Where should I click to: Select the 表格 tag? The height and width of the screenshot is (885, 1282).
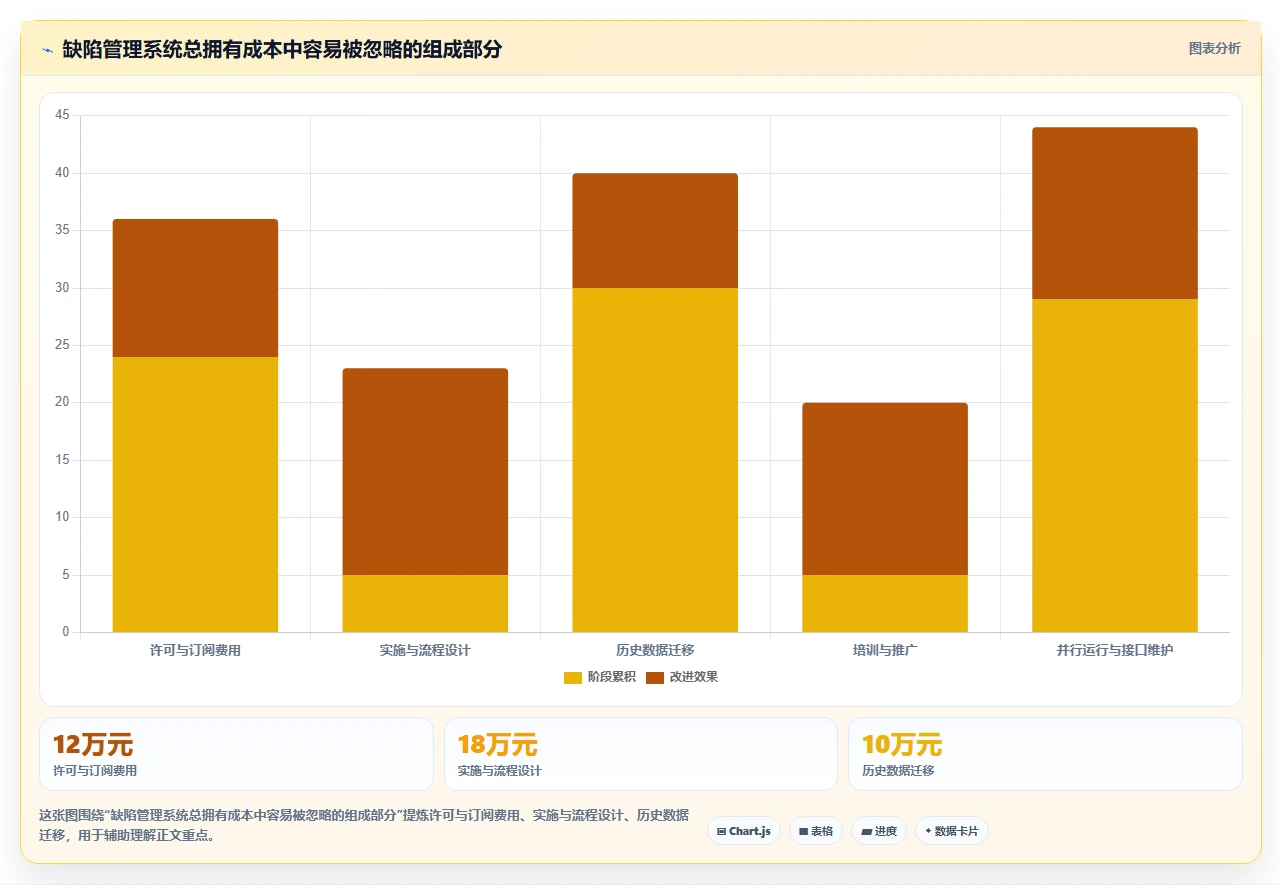coord(816,831)
